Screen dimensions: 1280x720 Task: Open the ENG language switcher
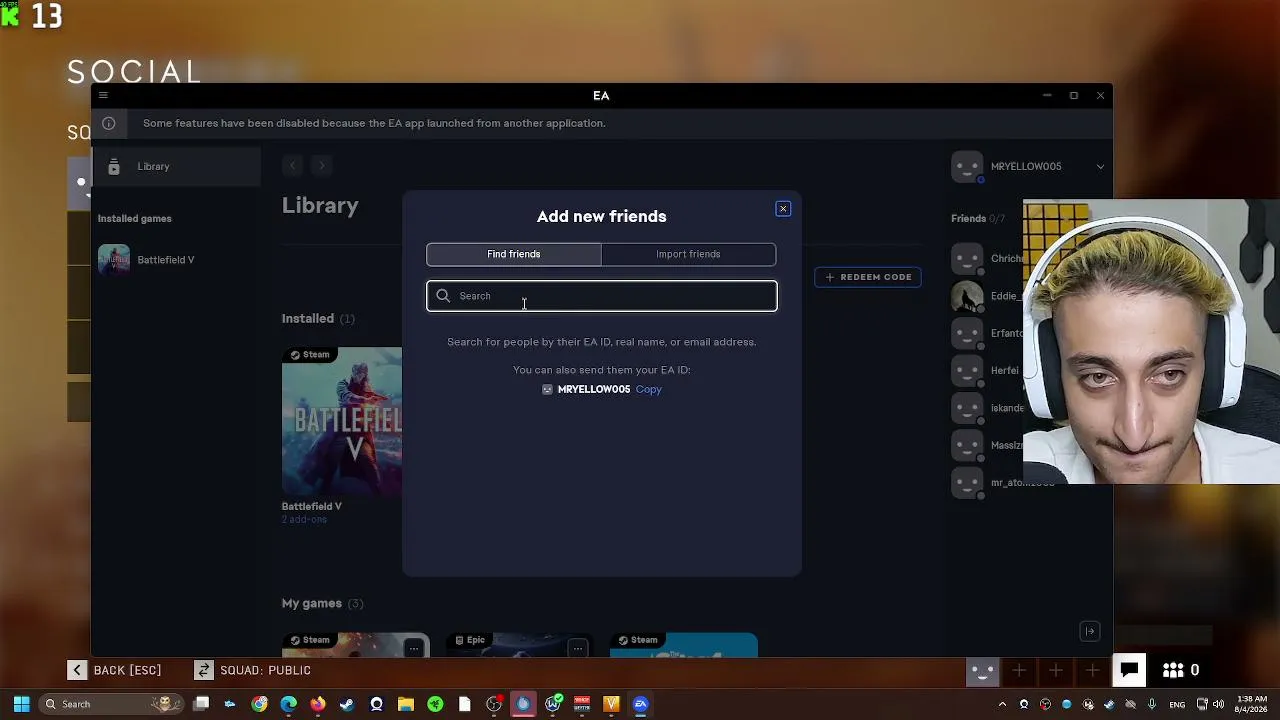pos(1177,704)
